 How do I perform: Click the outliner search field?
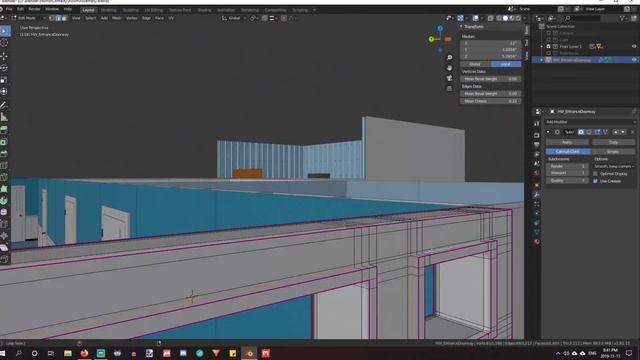pyautogui.click(x=582, y=18)
